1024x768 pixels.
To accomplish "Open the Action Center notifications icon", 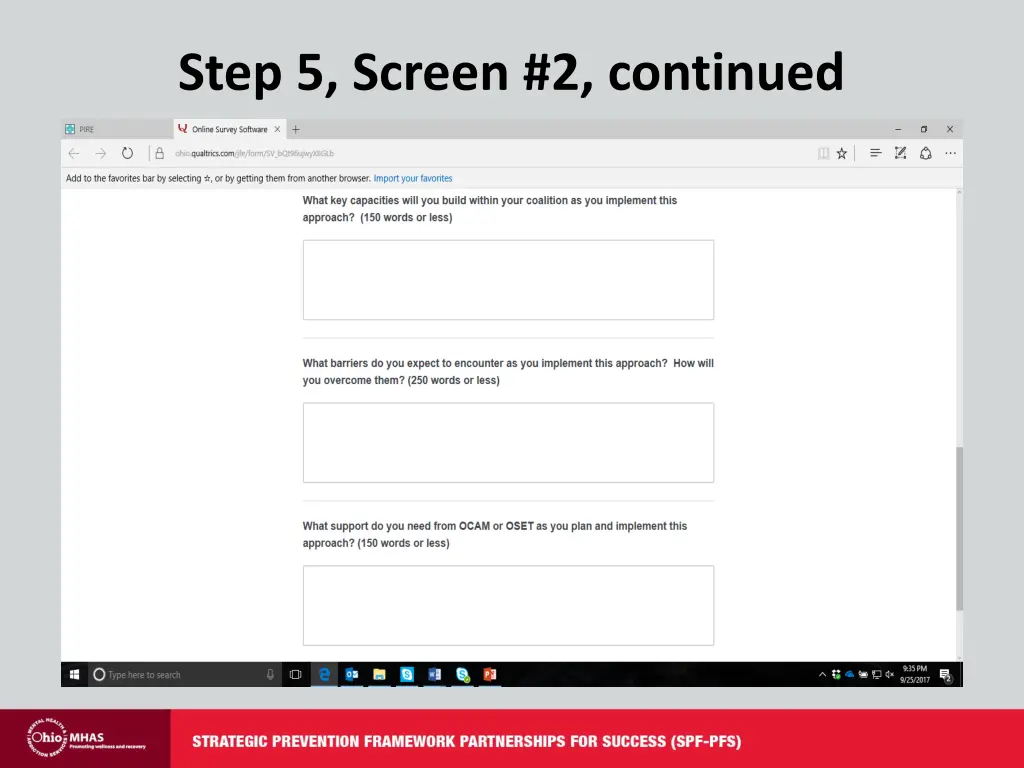I will [945, 675].
